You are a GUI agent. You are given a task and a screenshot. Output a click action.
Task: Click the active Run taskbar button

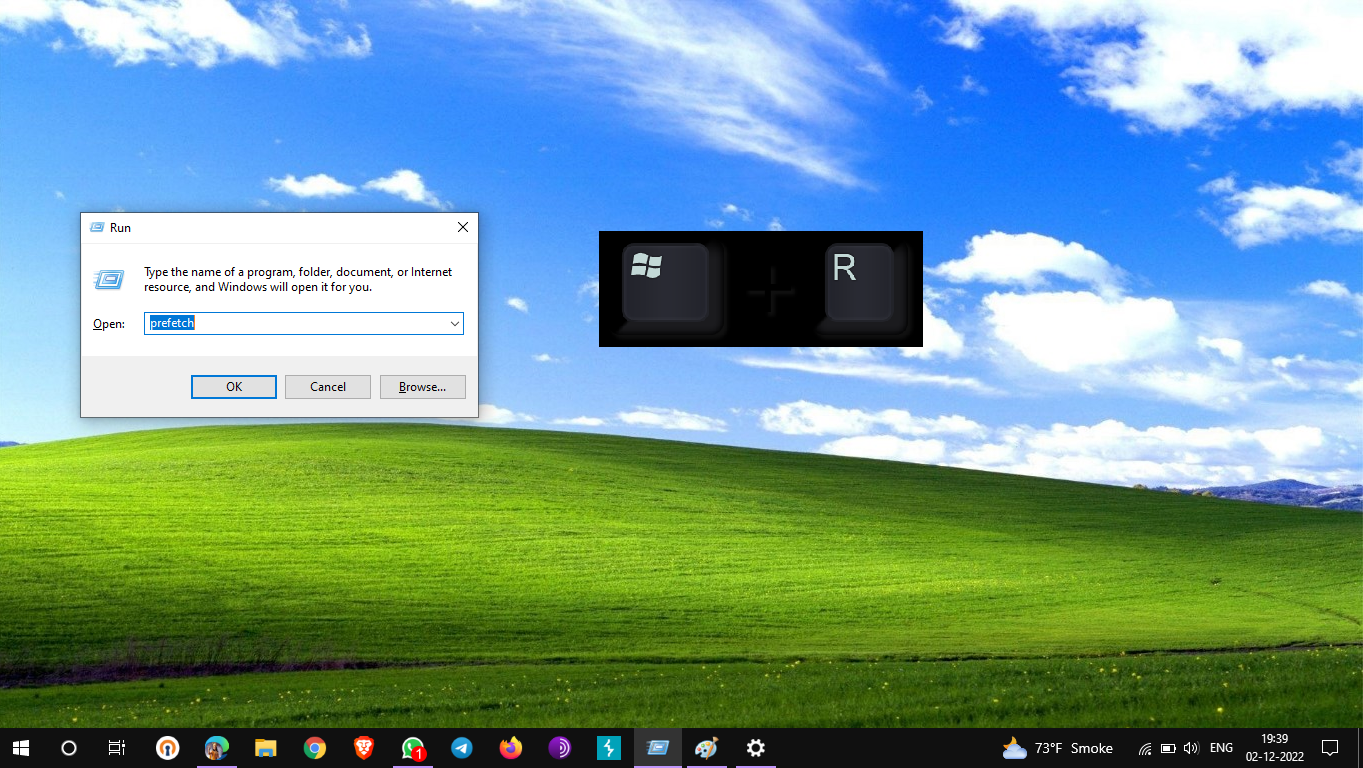658,748
